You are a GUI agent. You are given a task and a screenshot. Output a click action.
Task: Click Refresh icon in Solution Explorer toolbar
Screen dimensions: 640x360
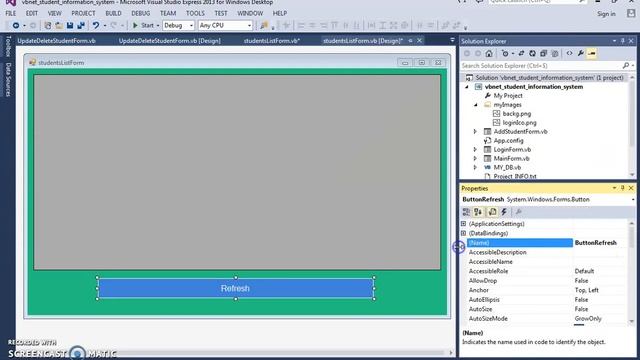[x=532, y=53]
